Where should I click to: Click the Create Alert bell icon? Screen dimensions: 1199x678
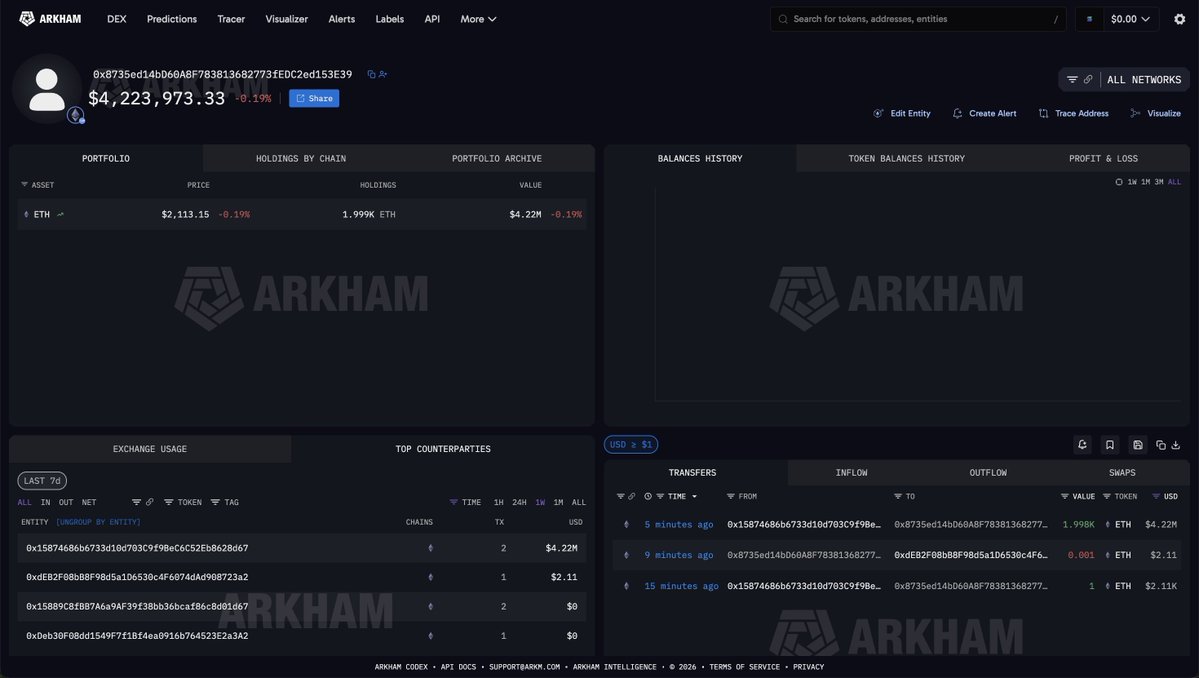point(957,113)
